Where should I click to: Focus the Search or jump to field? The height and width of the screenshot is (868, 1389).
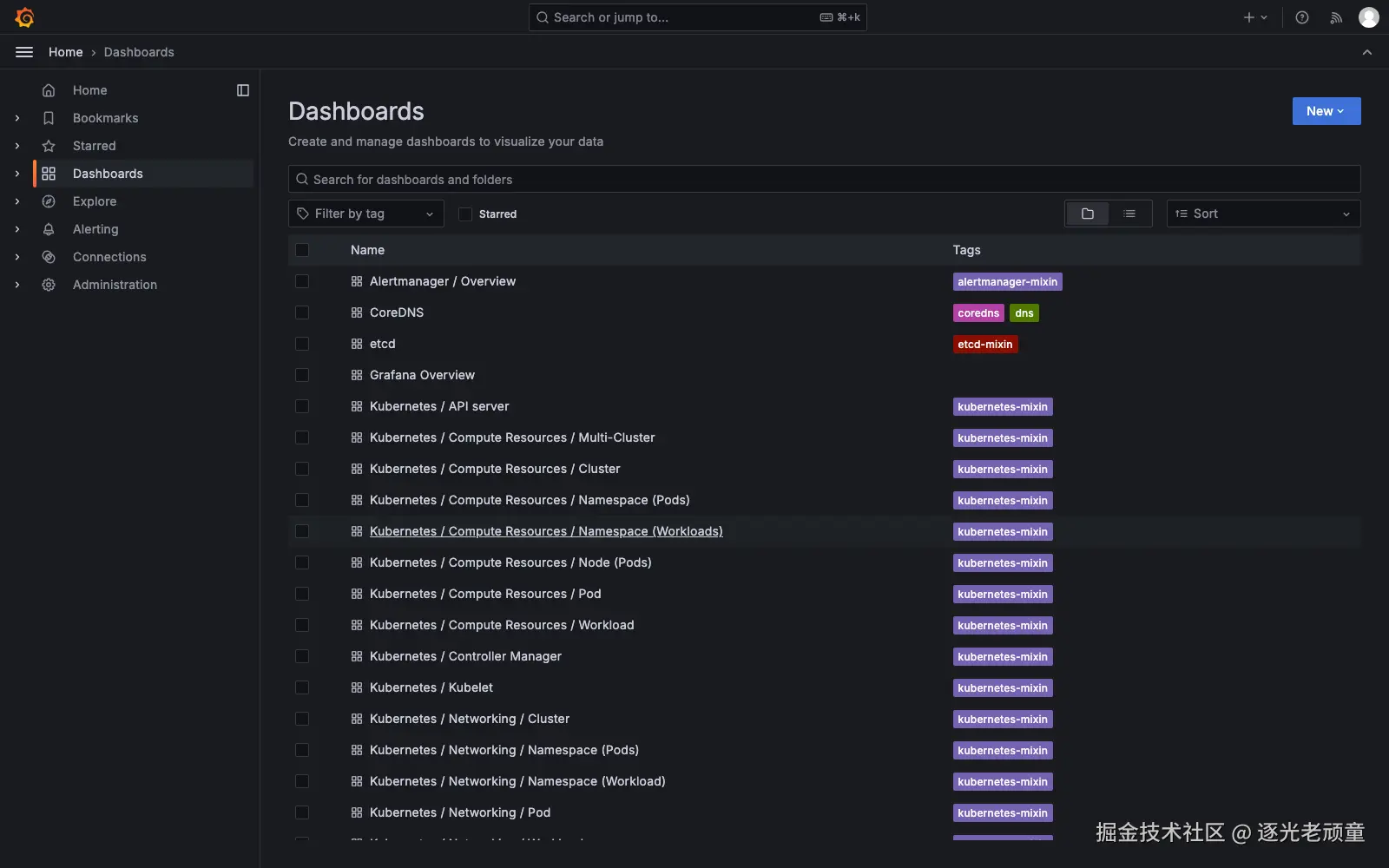coord(698,17)
